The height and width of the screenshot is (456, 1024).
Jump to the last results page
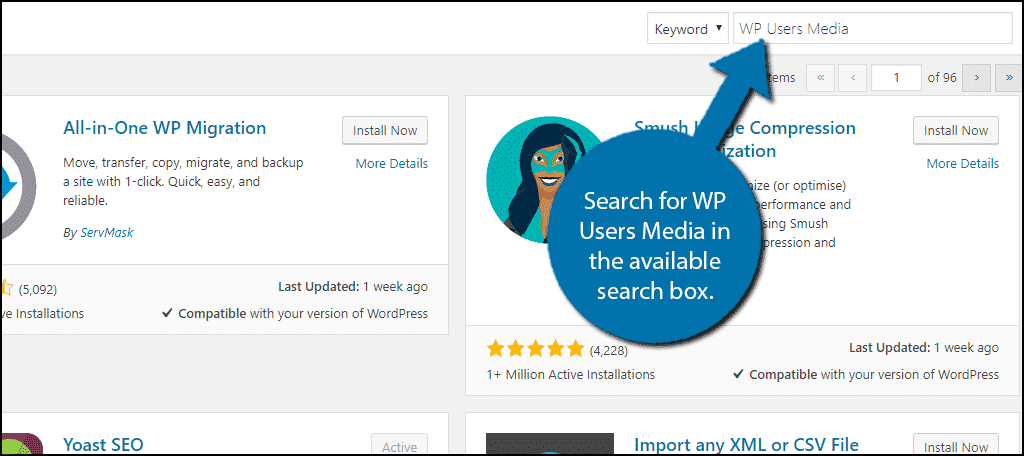click(1009, 78)
